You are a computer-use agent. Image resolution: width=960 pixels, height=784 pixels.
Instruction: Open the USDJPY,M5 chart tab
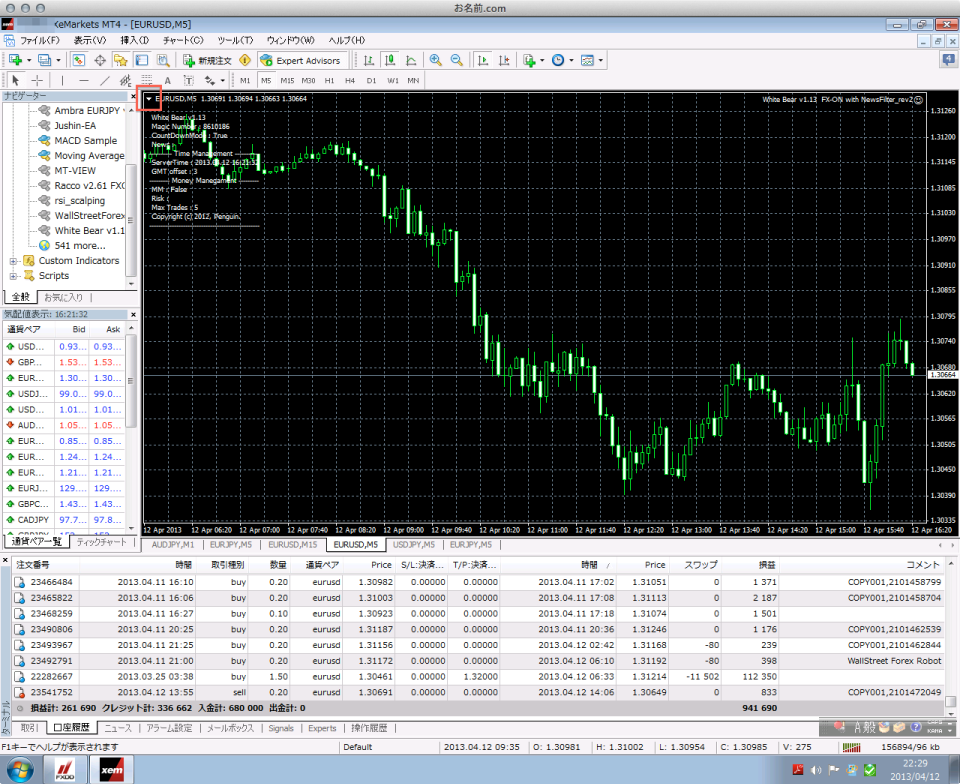[x=414, y=544]
